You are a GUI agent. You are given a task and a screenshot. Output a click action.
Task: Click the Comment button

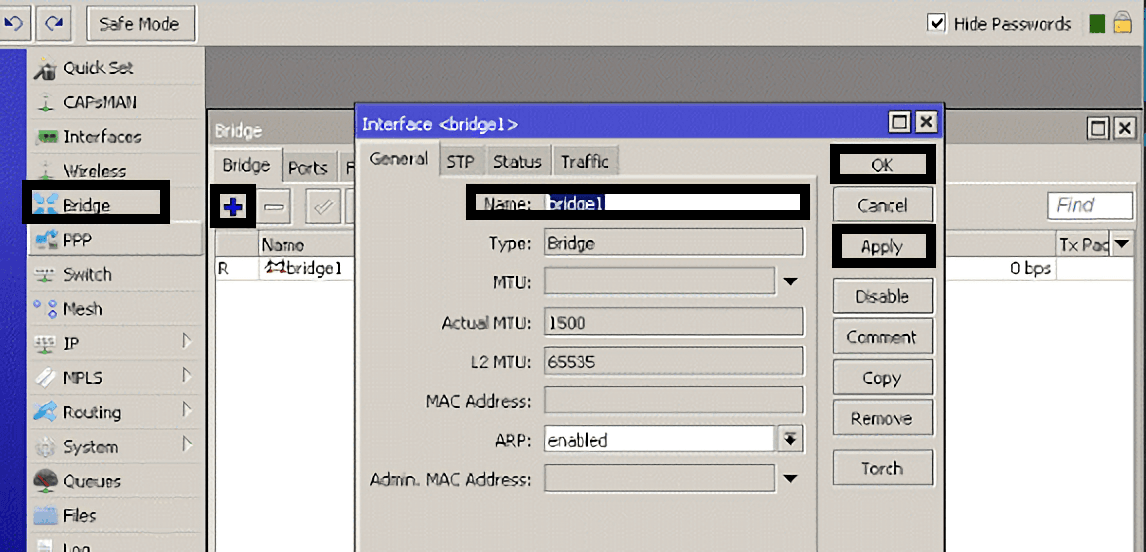point(882,337)
